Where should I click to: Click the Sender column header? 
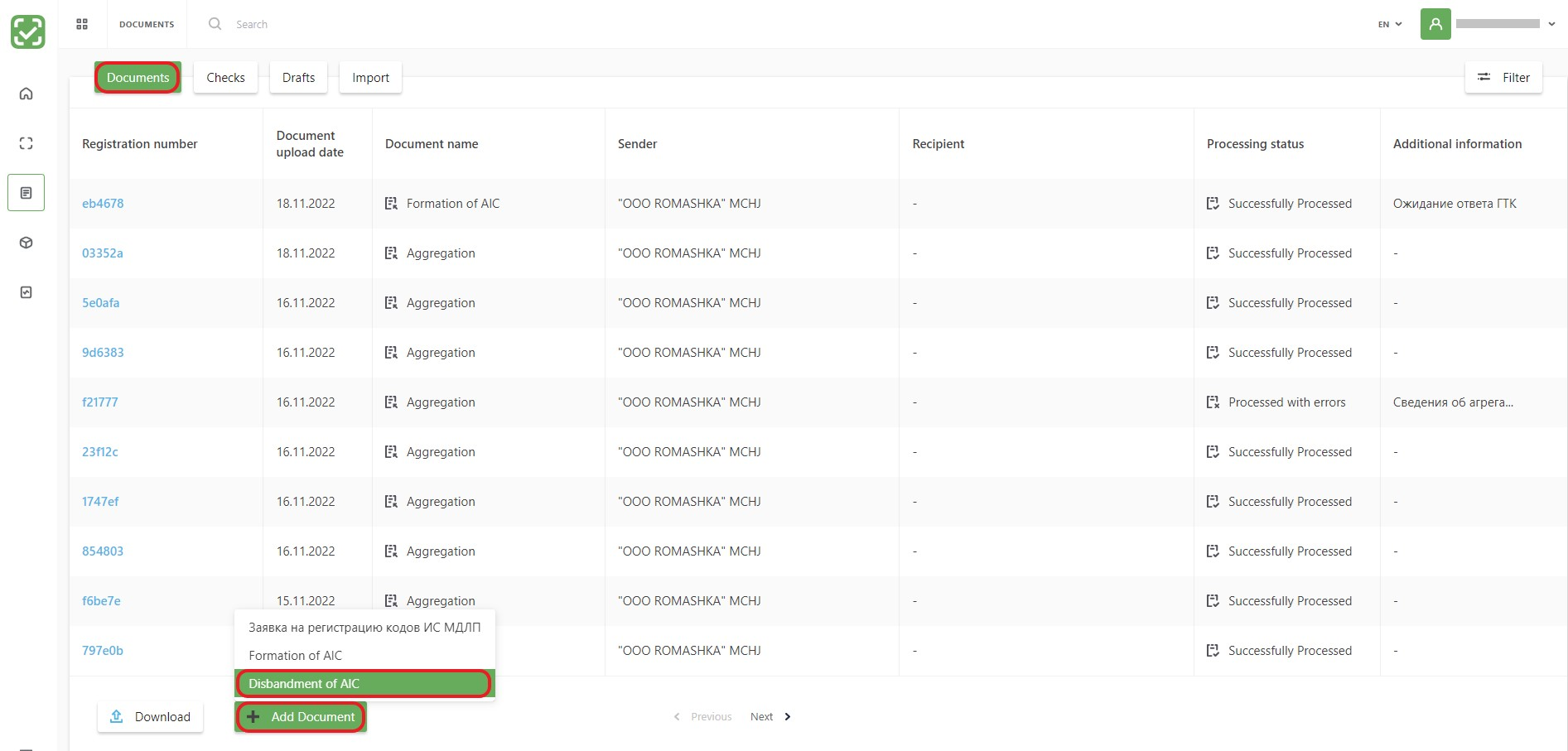(x=637, y=144)
